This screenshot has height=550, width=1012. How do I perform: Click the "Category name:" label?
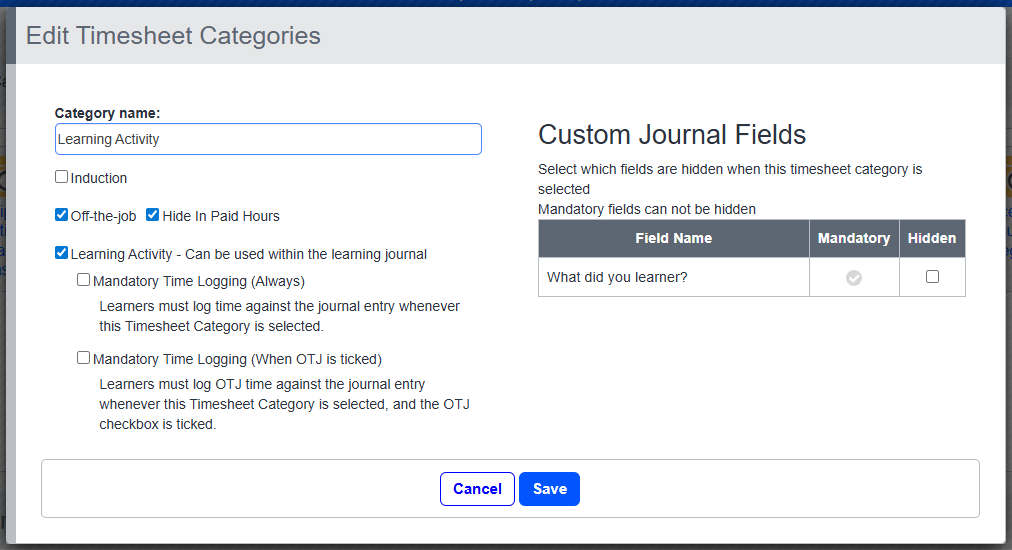tap(107, 113)
